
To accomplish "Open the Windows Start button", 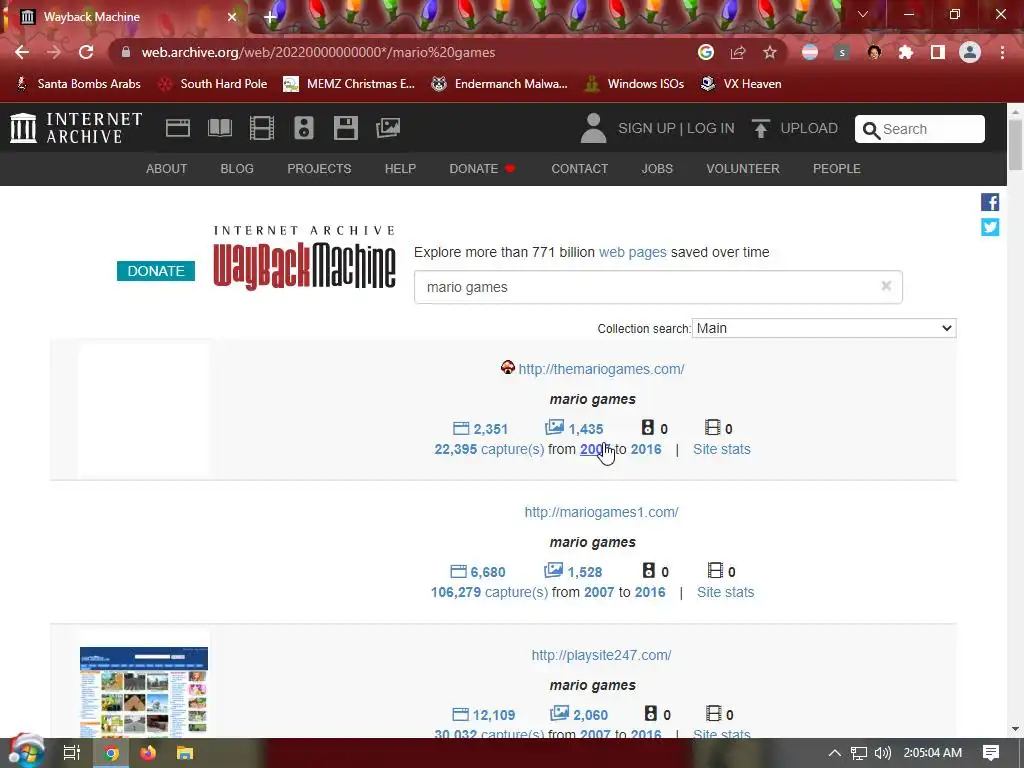I will click(x=25, y=752).
